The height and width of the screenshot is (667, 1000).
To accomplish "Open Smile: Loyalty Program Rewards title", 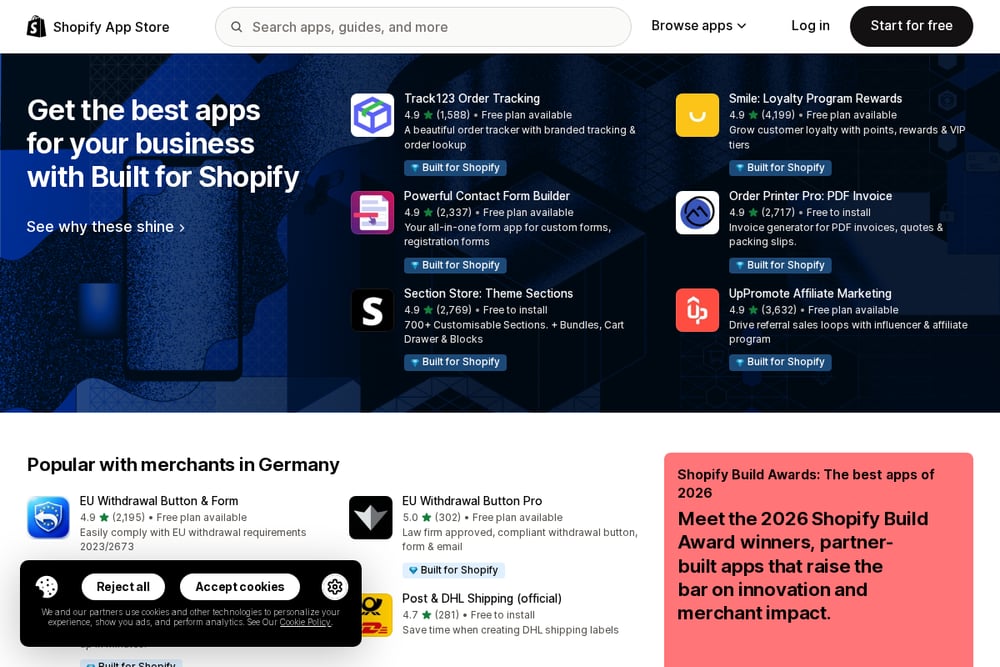I will pyautogui.click(x=815, y=99).
